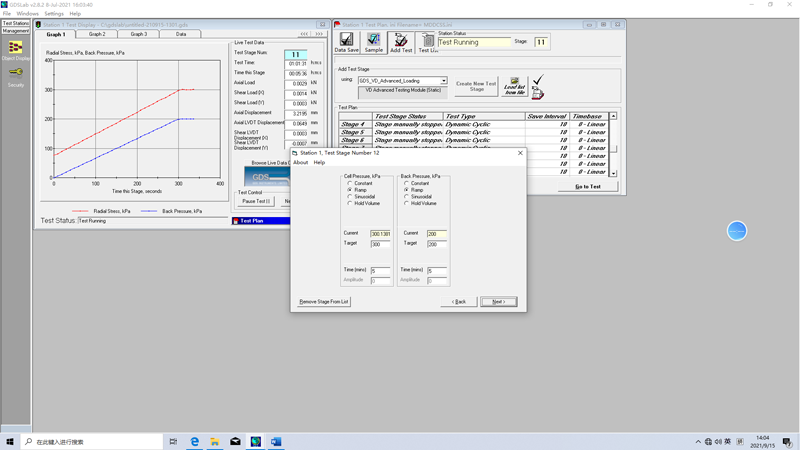Click the Load list from file icon button
Image resolution: width=800 pixels, height=450 pixels.
point(514,86)
